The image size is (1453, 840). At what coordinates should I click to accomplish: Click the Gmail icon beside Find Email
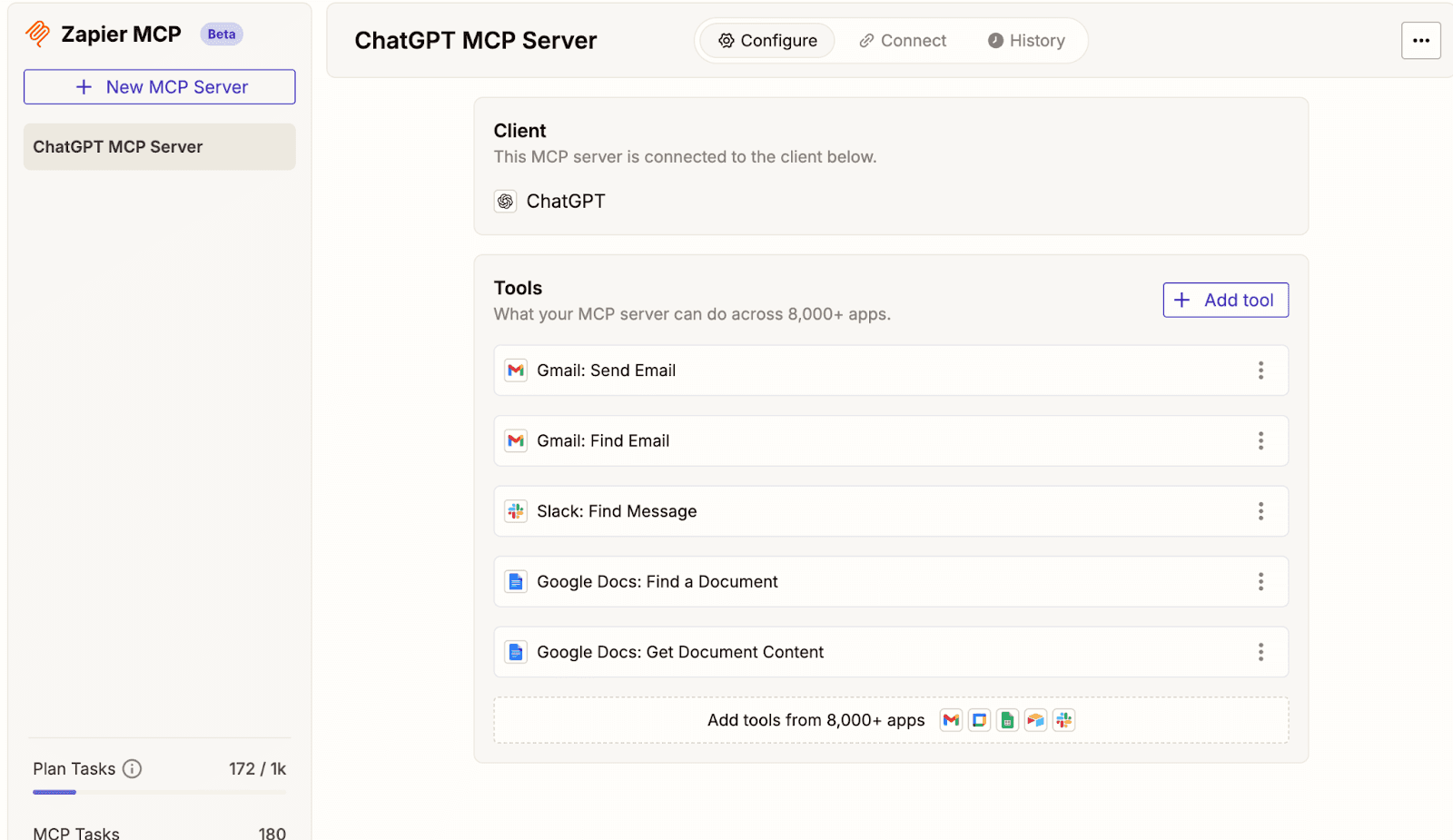click(x=516, y=441)
